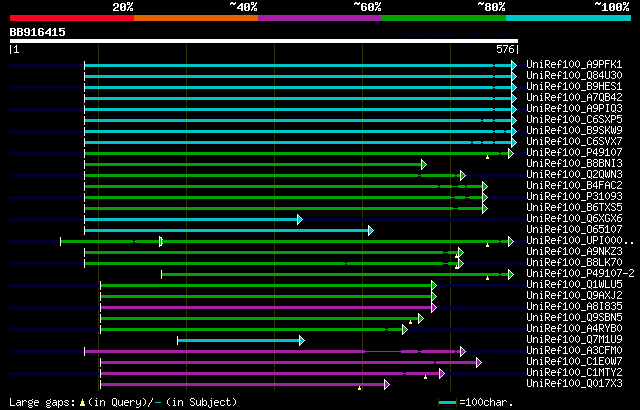This screenshot has width=640, height=410.
Task: Click the UniRef100_A9PFK1 hit label
Action: [x=574, y=64]
